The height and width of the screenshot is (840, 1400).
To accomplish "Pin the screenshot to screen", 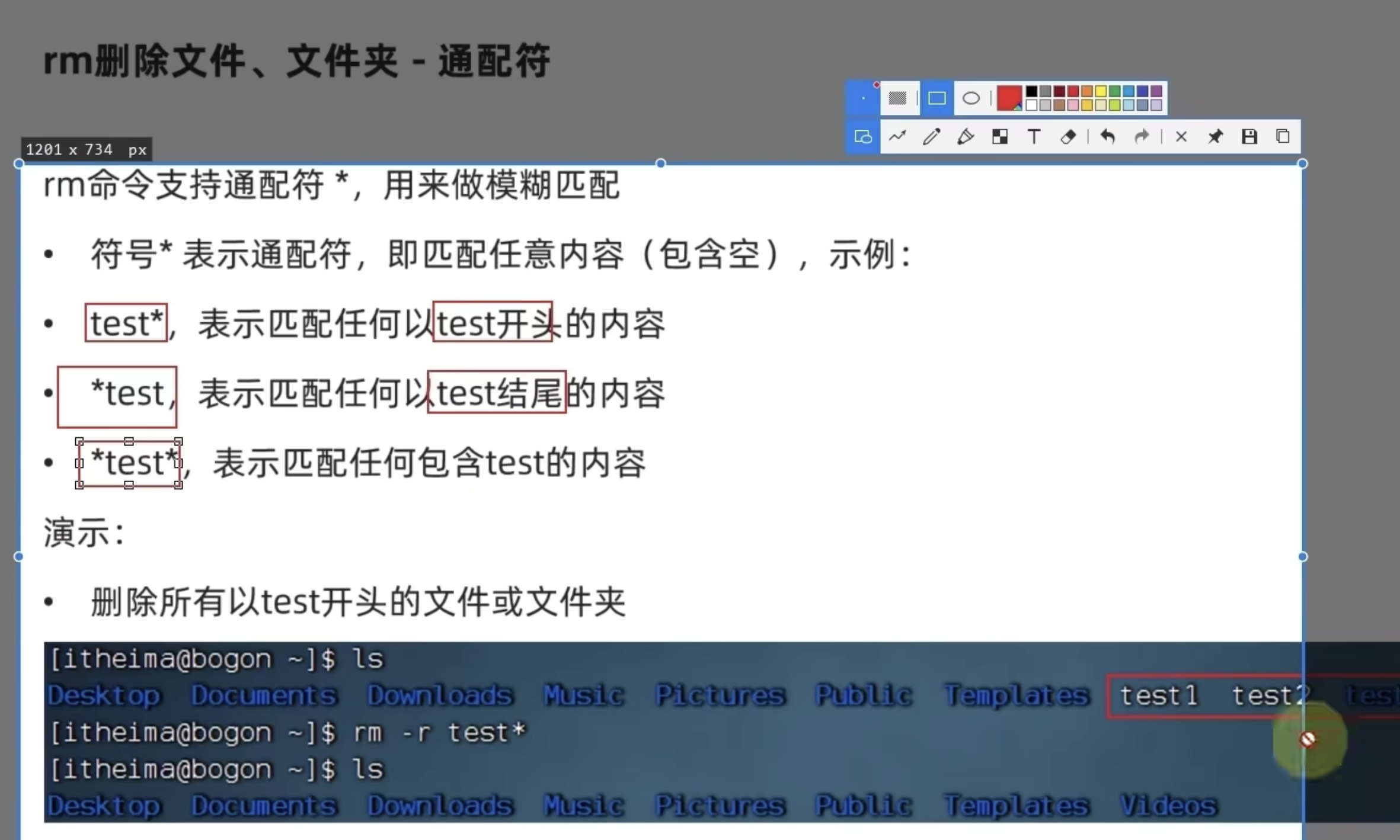I will click(x=1215, y=136).
